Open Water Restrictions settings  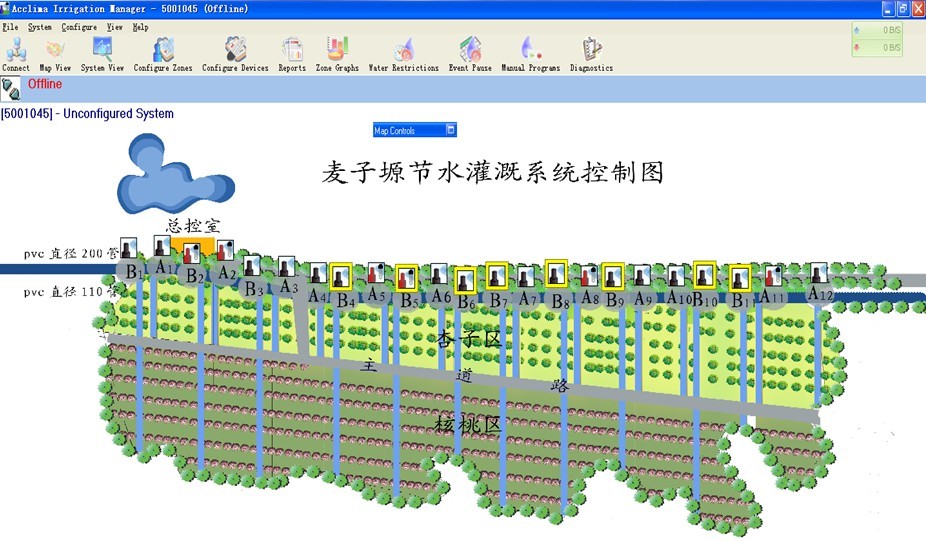[404, 54]
